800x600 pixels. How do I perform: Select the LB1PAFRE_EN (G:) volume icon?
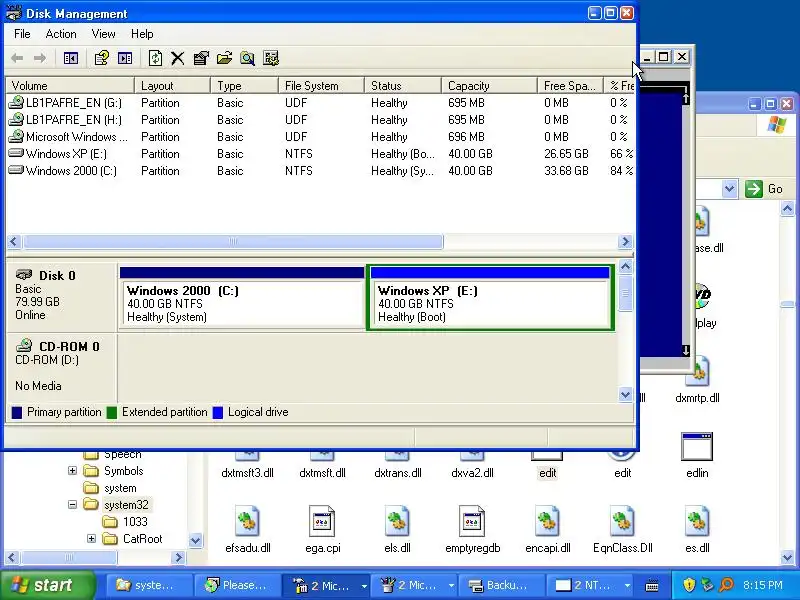click(x=16, y=103)
